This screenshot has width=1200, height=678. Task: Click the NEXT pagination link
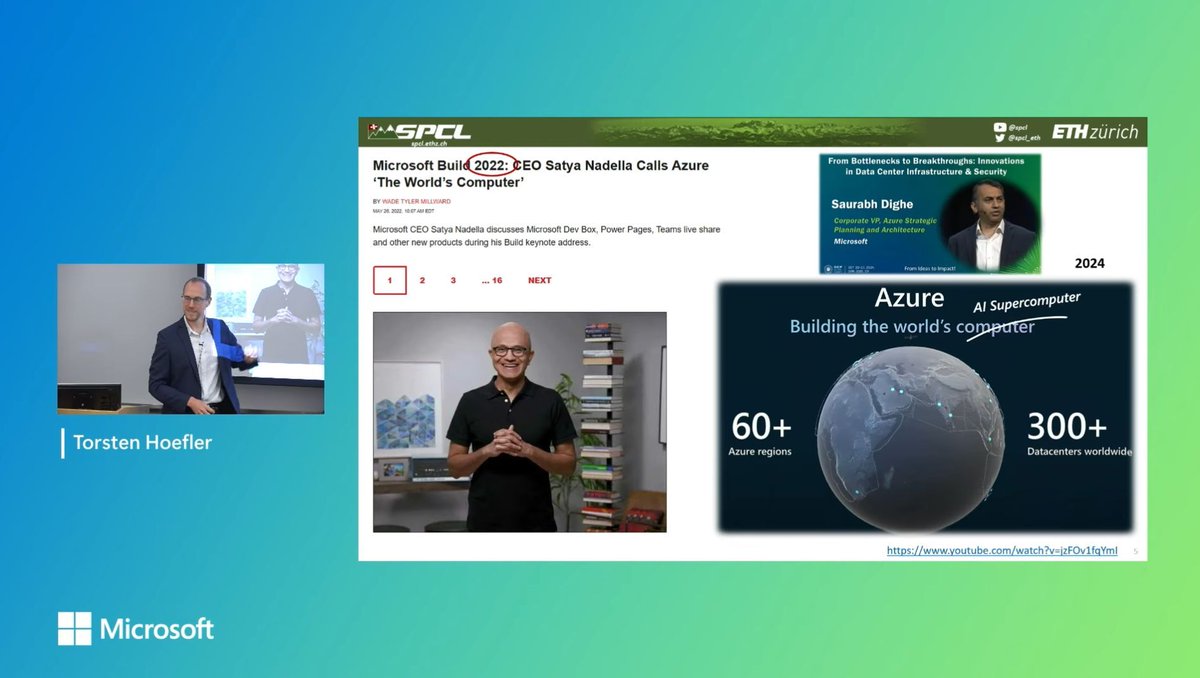540,280
